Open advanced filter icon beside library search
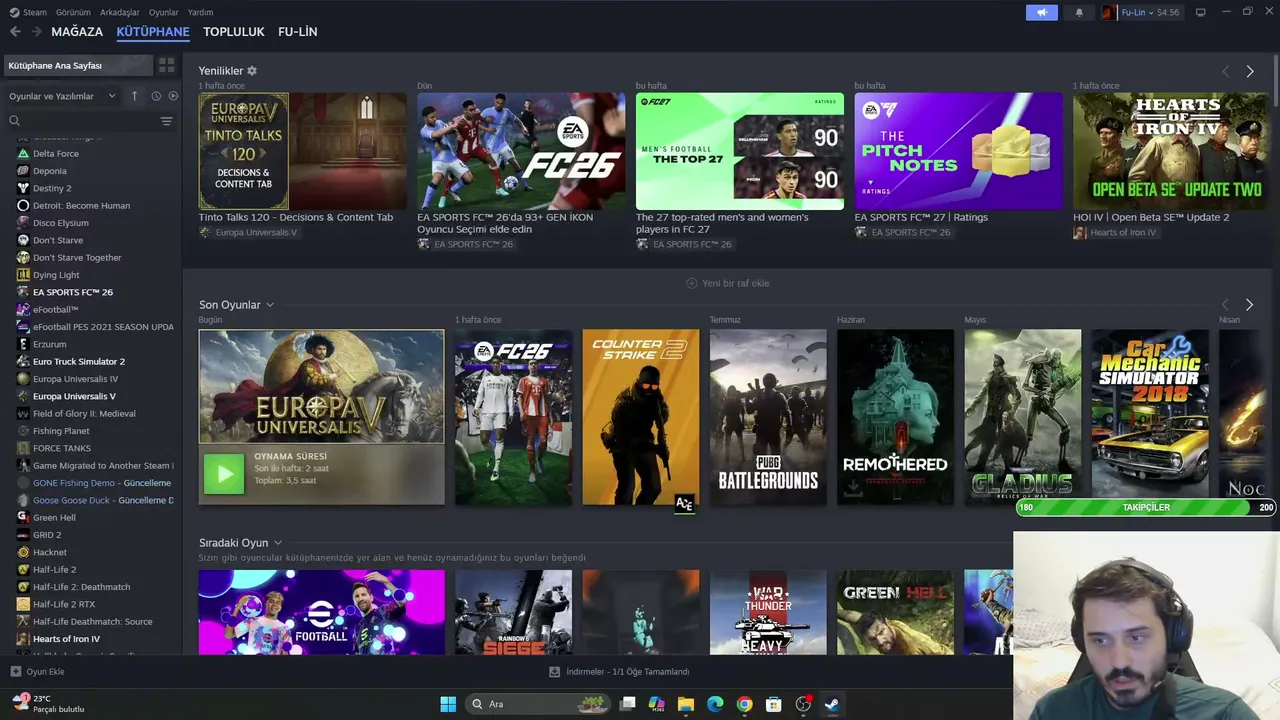Screen dimensions: 1280x720 click(166, 121)
